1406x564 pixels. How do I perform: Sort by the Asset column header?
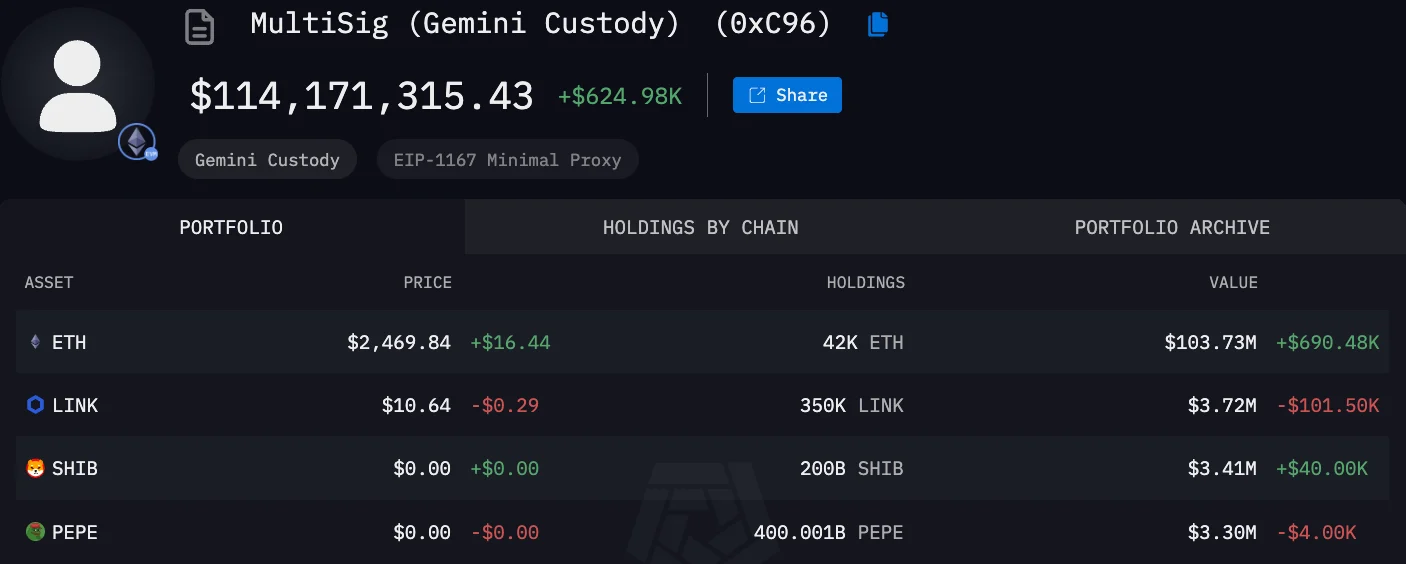49,282
